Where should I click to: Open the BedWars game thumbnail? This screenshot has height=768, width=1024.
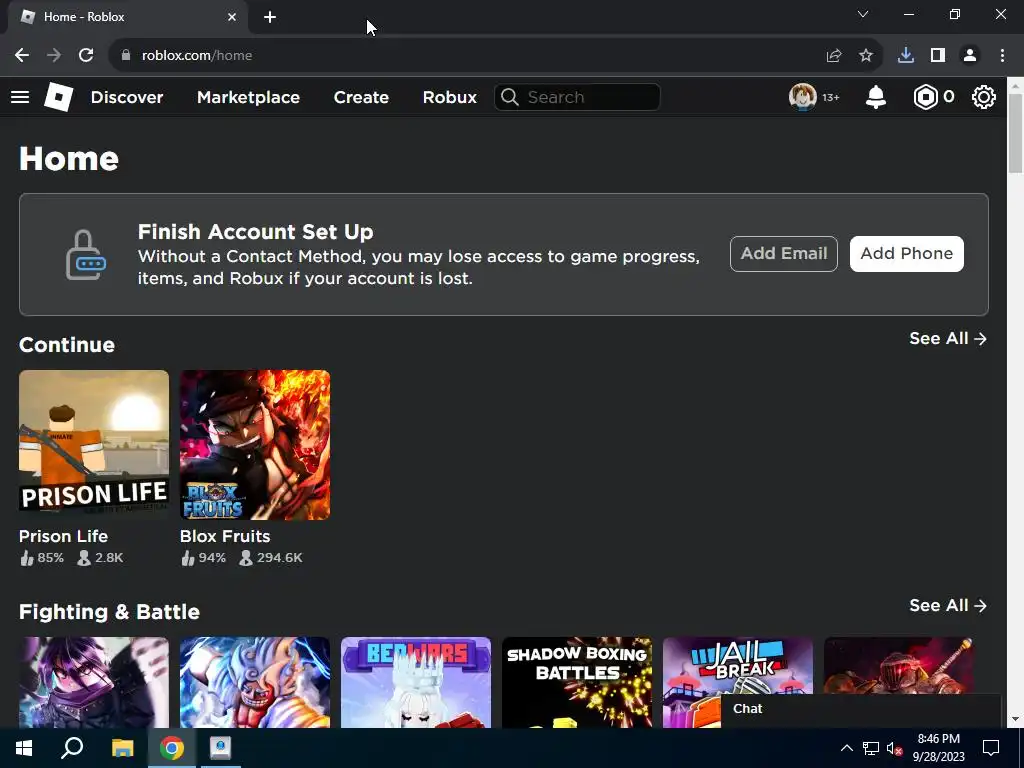(x=416, y=682)
